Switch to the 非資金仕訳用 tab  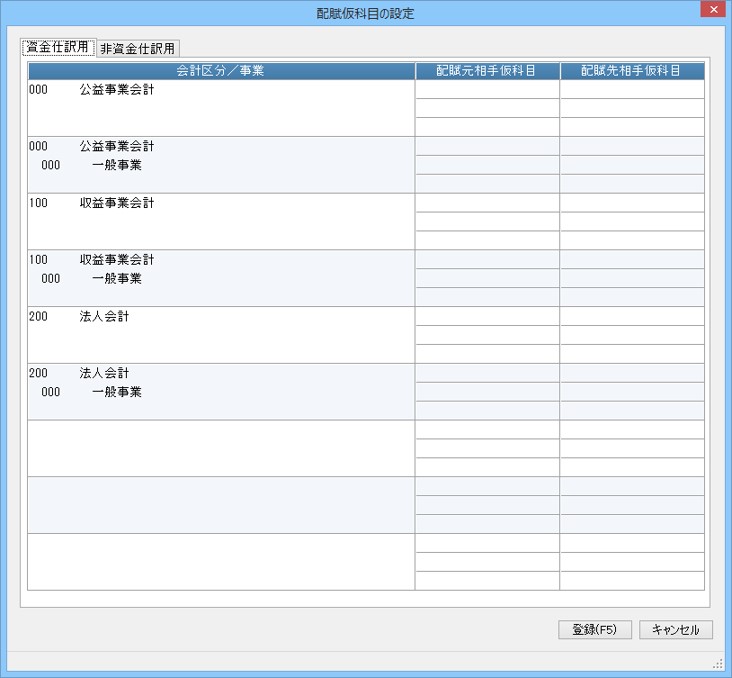point(138,48)
